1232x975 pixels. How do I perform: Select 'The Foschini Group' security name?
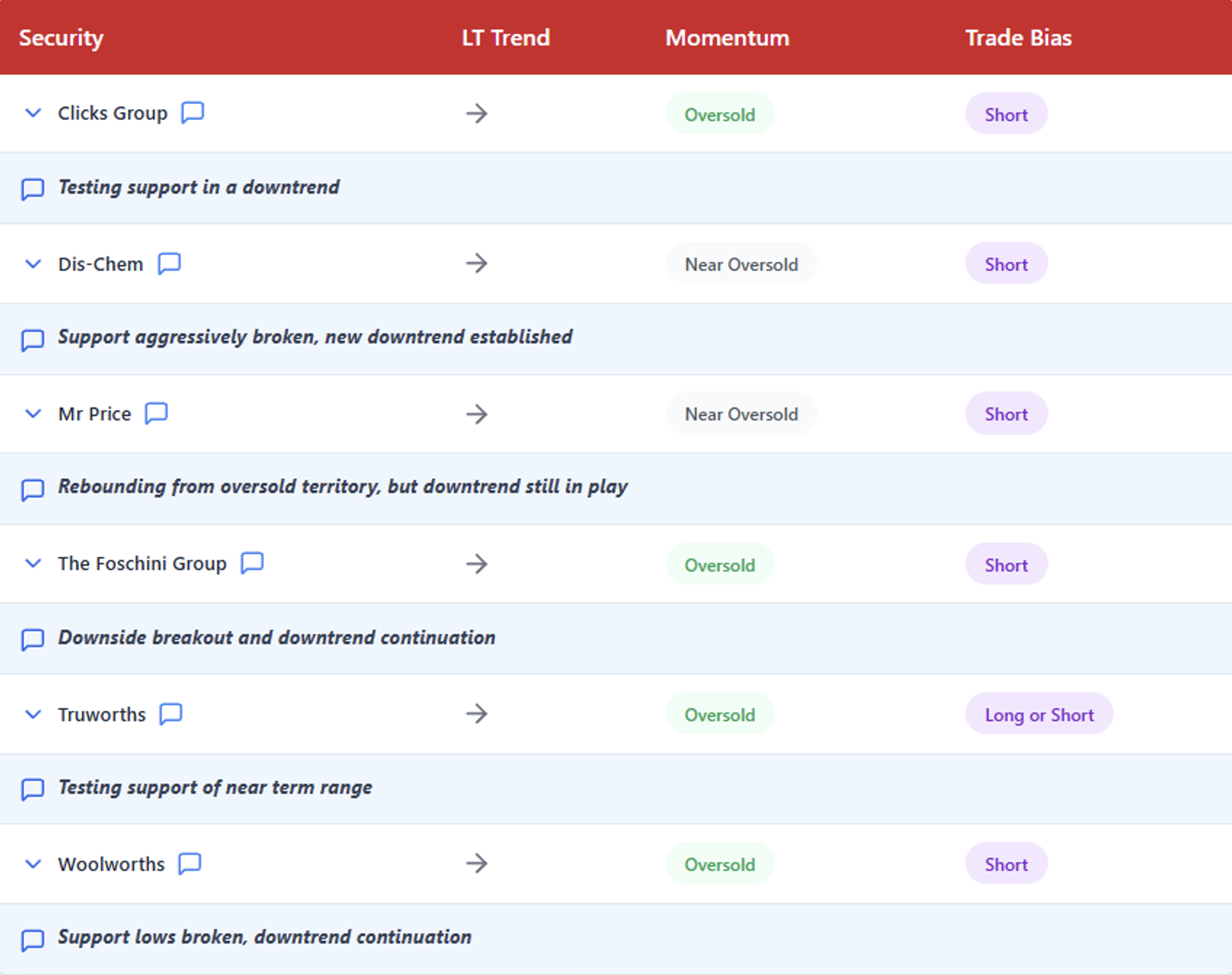(142, 564)
